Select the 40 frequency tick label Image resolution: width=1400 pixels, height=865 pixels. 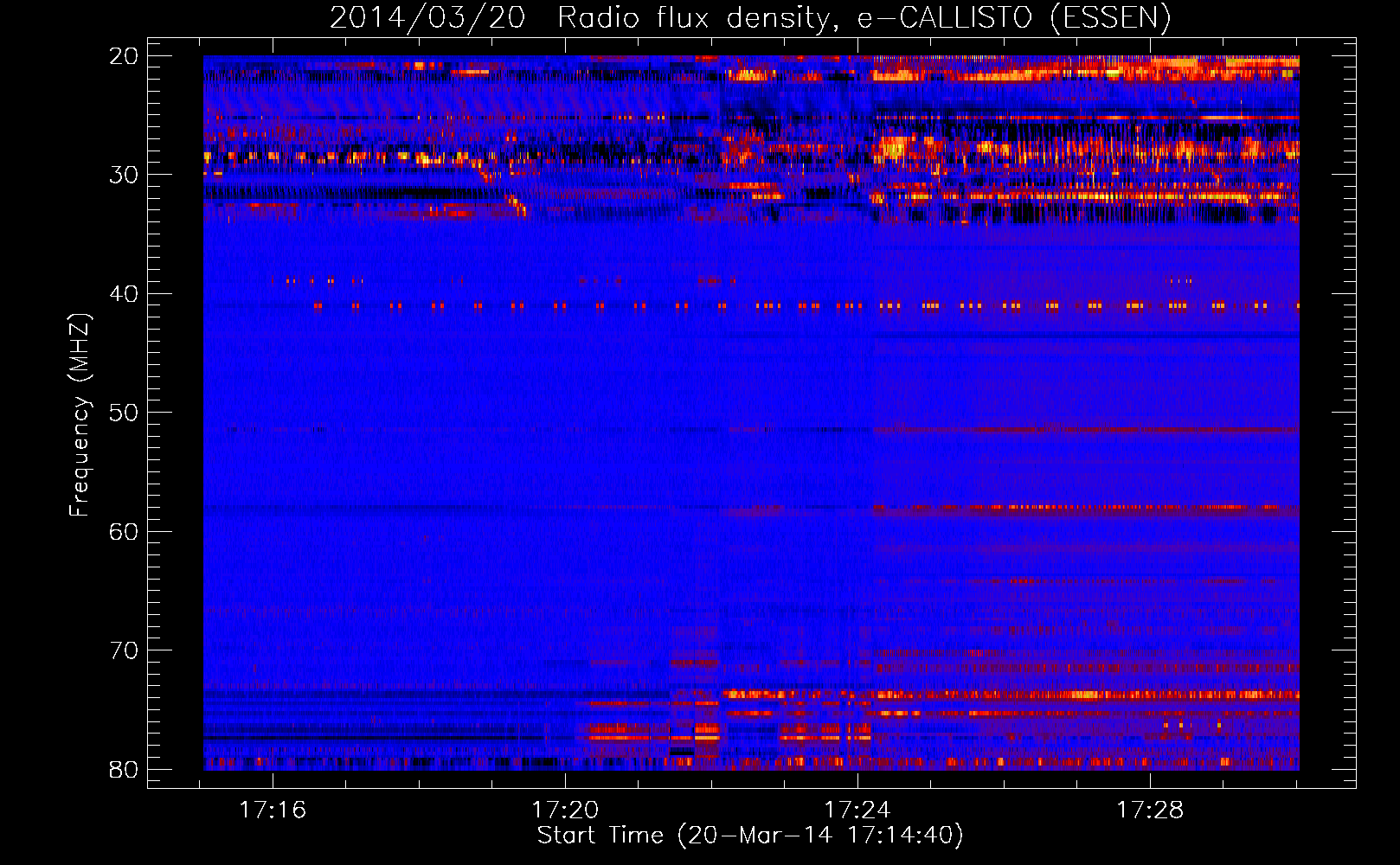124,294
